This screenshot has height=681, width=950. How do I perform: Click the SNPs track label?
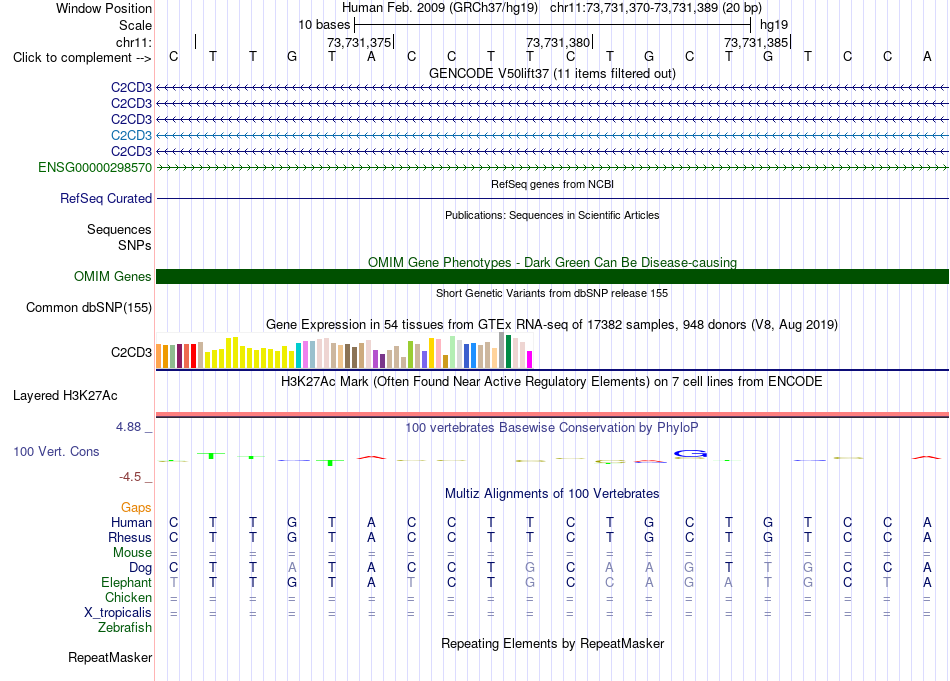coord(135,245)
